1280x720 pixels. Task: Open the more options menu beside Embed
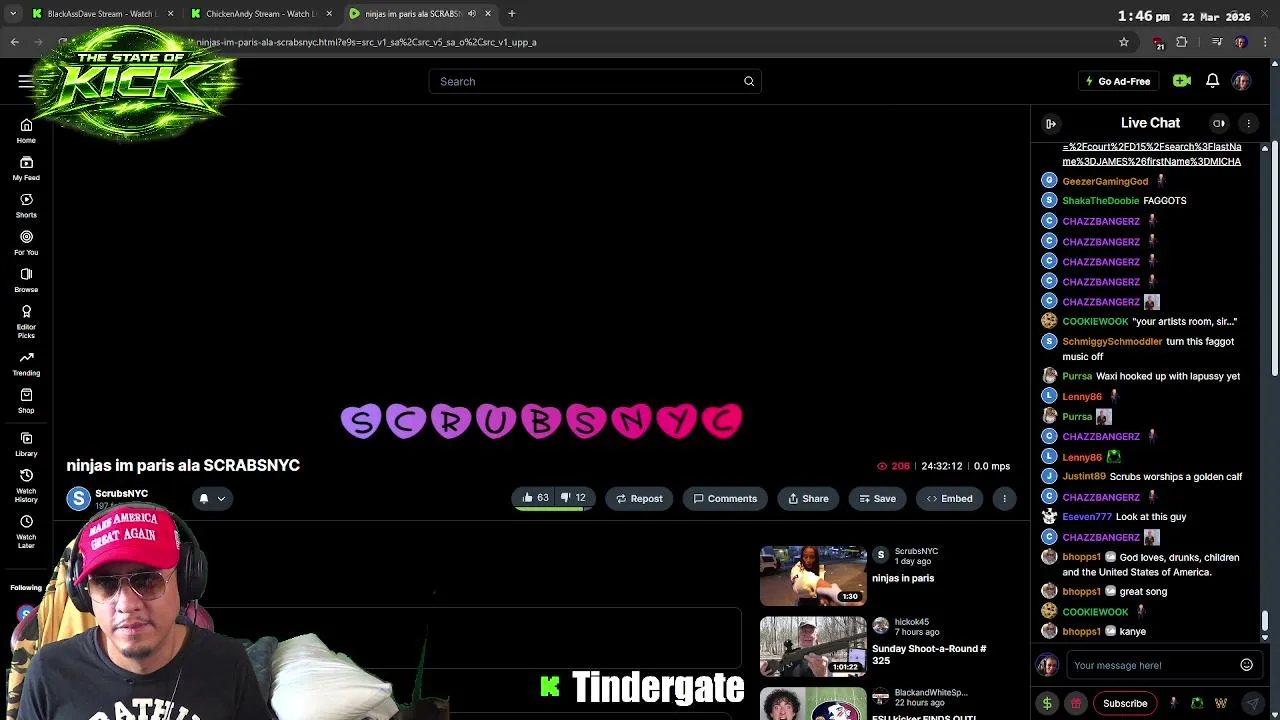1004,498
